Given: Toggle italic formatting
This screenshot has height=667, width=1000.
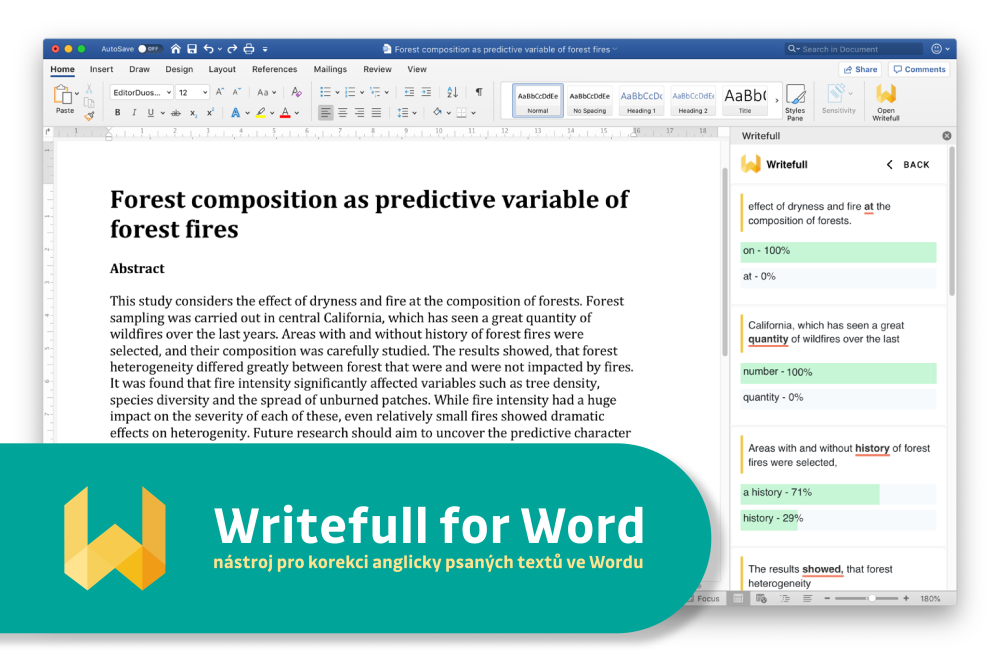Looking at the screenshot, I should click(x=134, y=113).
